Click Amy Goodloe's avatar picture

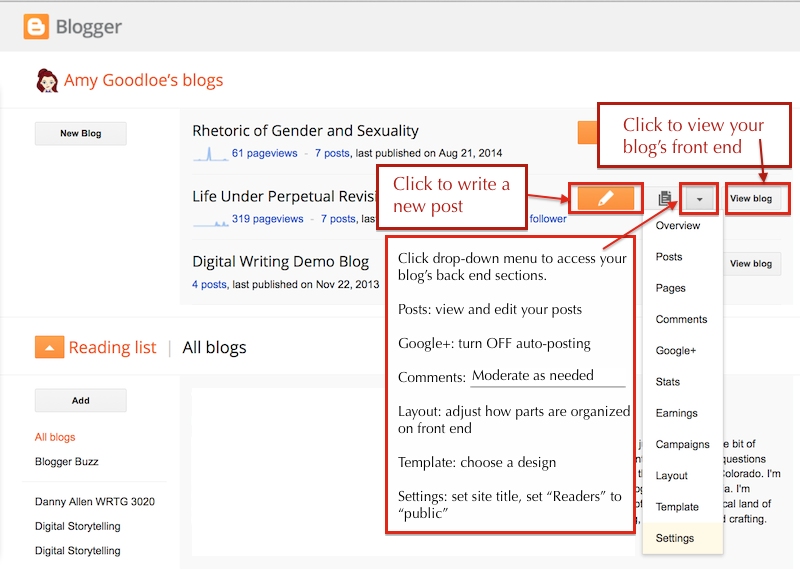[x=47, y=81]
